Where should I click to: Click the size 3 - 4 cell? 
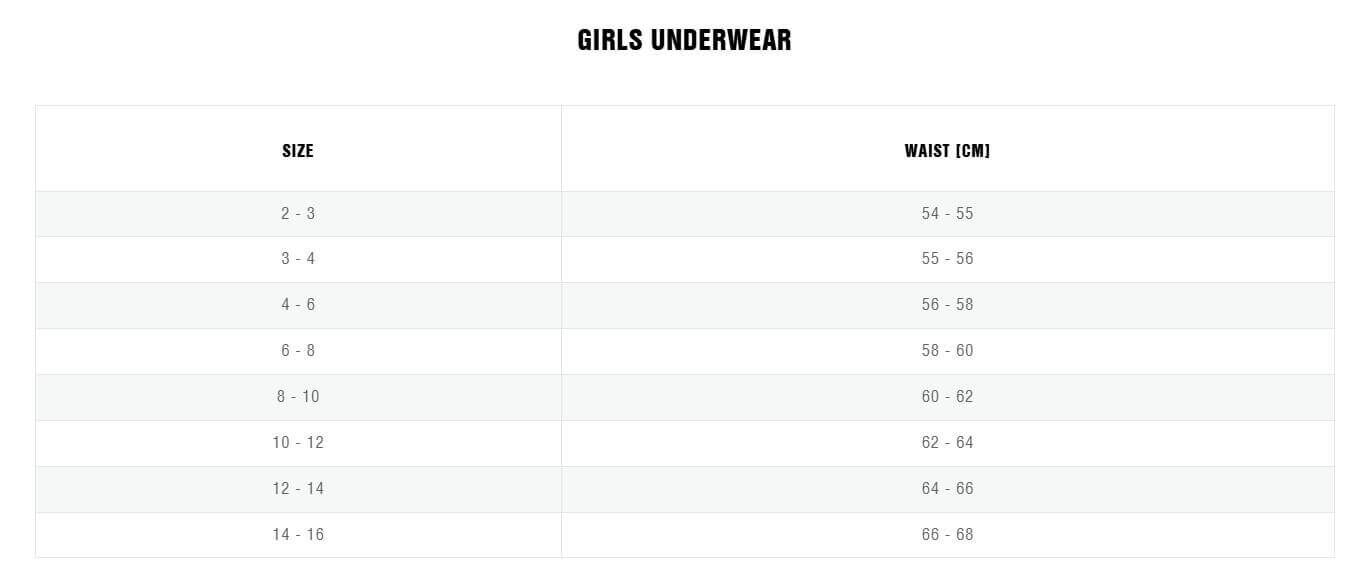298,258
